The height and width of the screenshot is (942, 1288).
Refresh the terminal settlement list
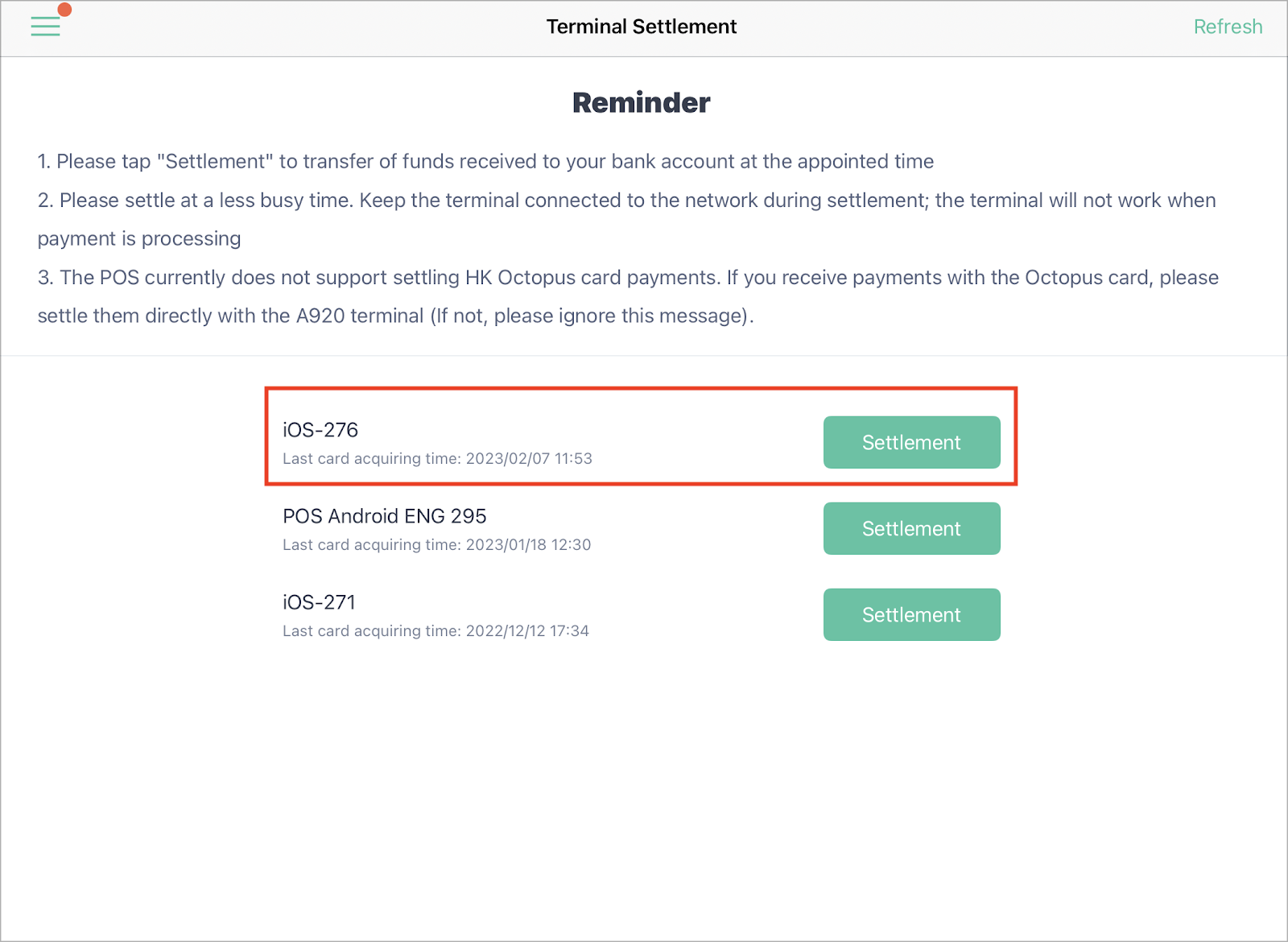[x=1228, y=27]
